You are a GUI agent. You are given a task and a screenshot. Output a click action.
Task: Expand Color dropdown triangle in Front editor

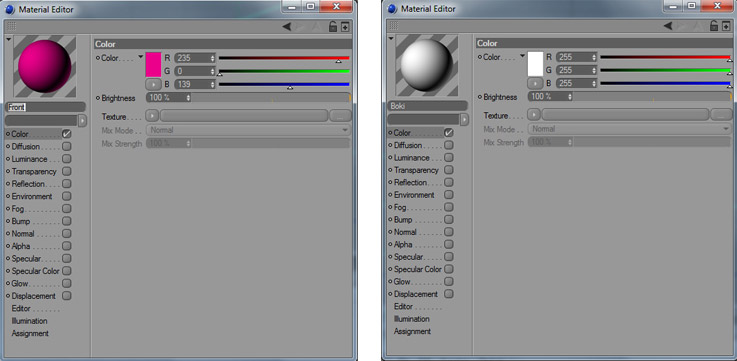tap(141, 57)
